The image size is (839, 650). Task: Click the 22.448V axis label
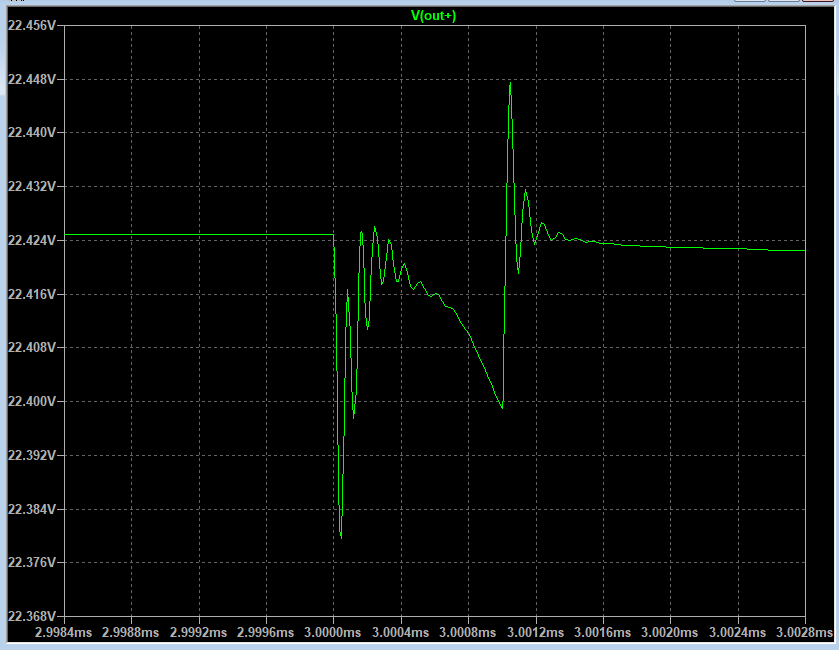(x=32, y=79)
